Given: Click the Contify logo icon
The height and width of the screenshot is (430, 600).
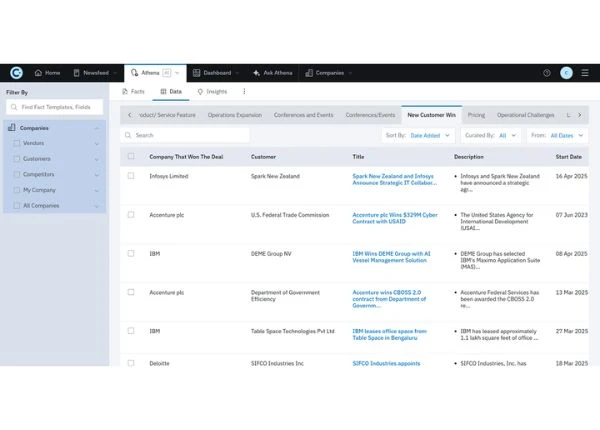Looking at the screenshot, I should (16, 73).
